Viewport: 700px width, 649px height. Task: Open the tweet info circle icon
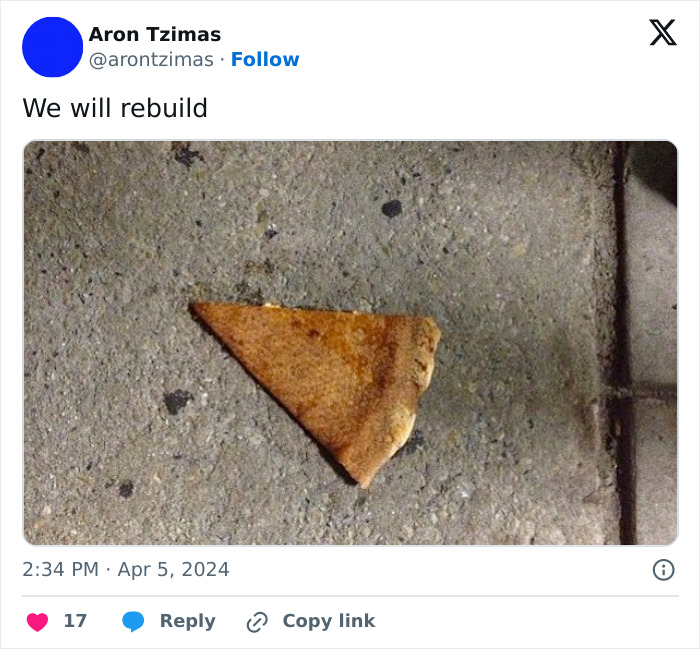coord(663,569)
